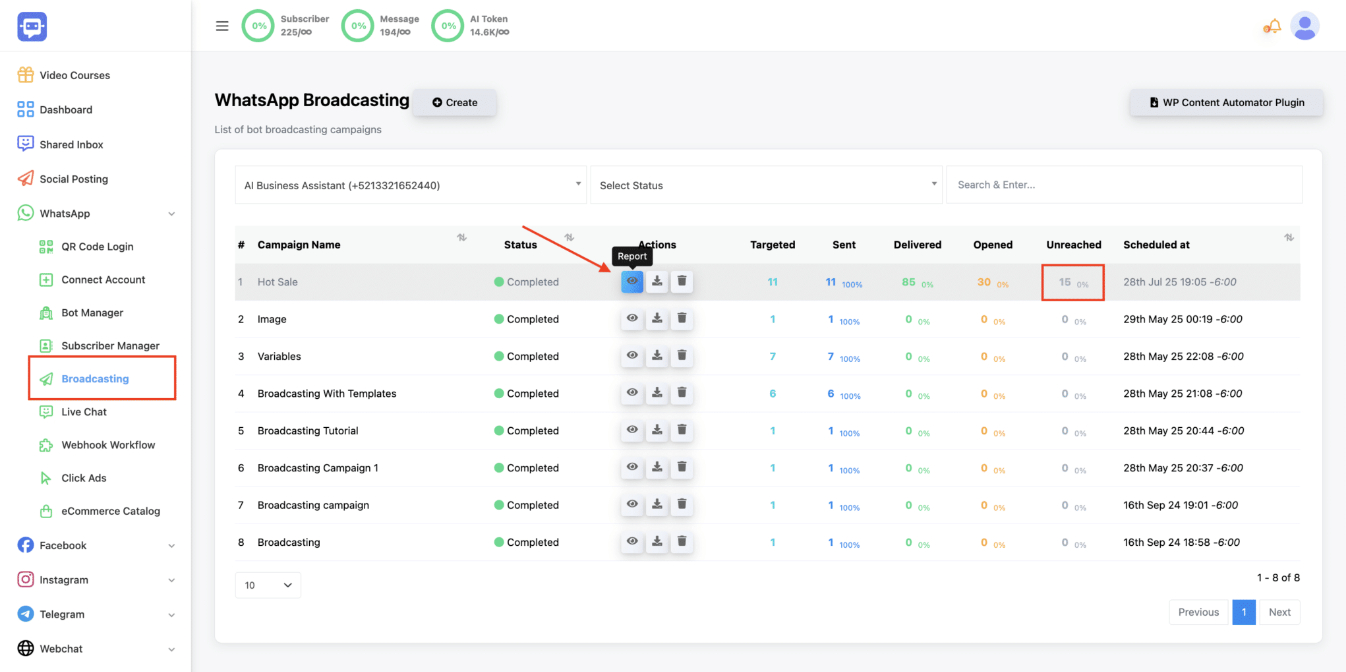Open Live Chat in WhatsApp menu

[84, 412]
